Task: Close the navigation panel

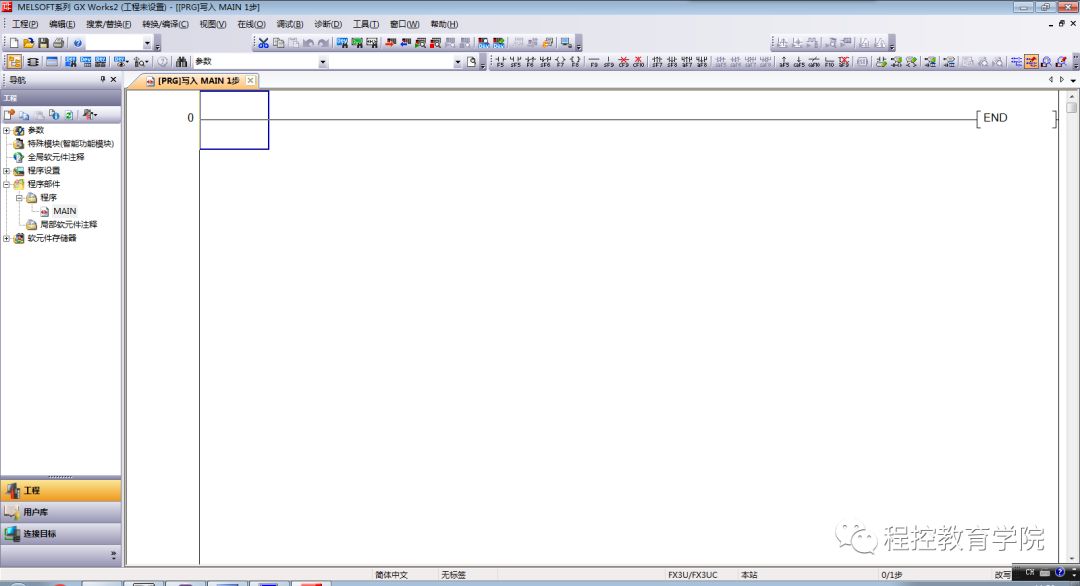Action: pos(114,79)
